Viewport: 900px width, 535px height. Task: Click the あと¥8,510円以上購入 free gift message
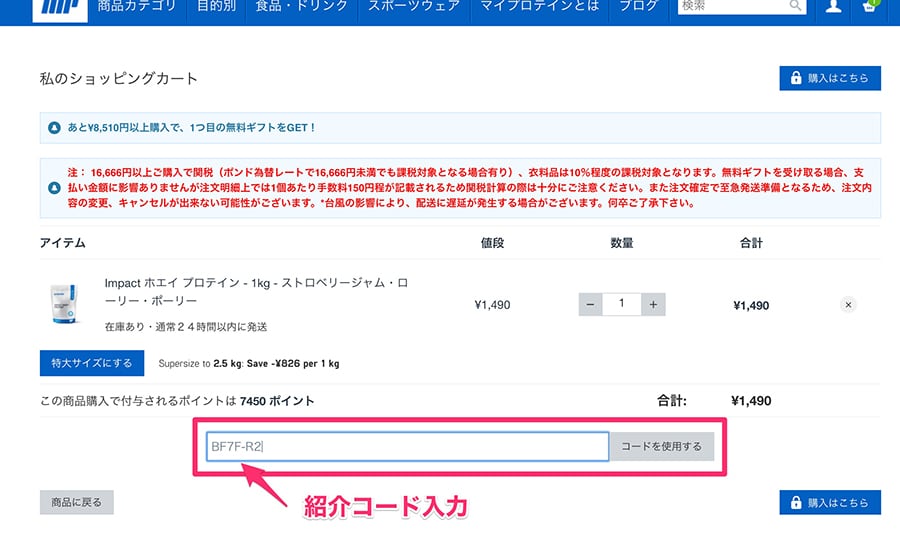coord(191,127)
